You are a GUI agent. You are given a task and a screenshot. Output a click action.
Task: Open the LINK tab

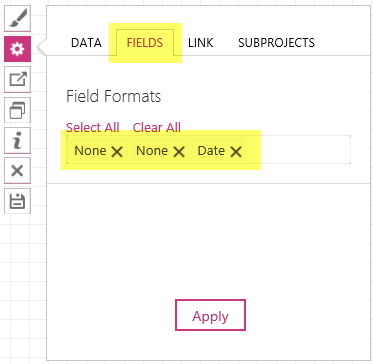pyautogui.click(x=201, y=43)
